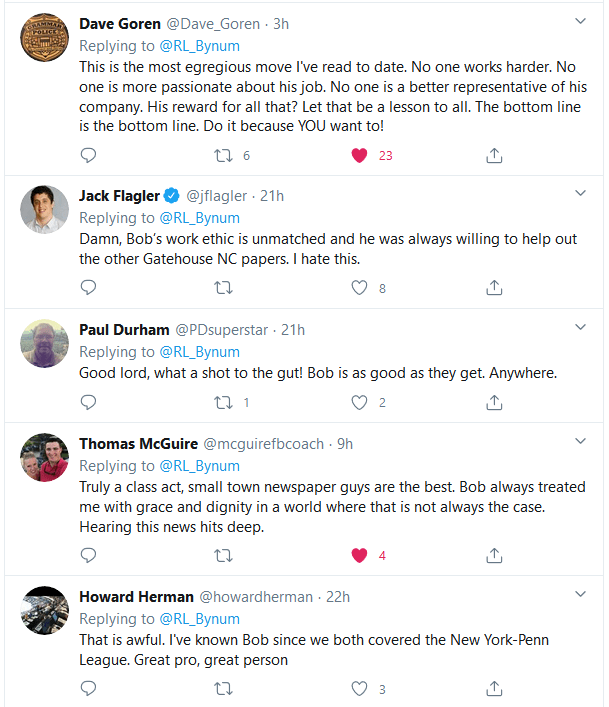Share Thomas McGuire's tweet
609x707 pixels.
[493, 555]
